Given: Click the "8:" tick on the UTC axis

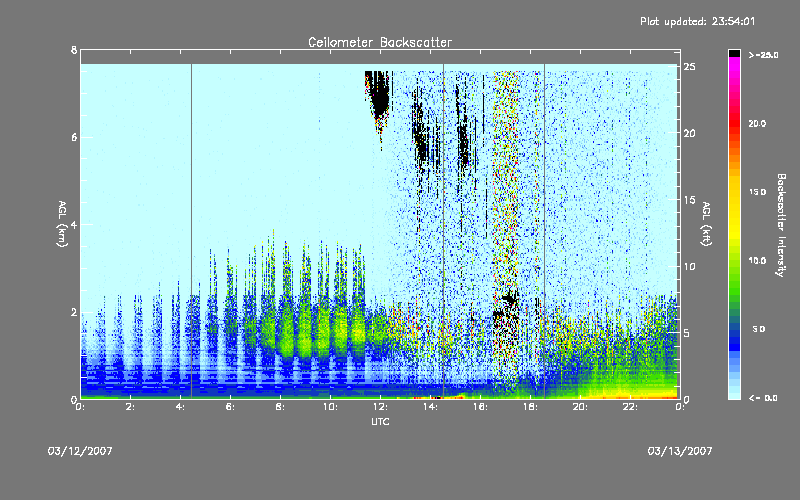Looking at the screenshot, I should 281,407.
